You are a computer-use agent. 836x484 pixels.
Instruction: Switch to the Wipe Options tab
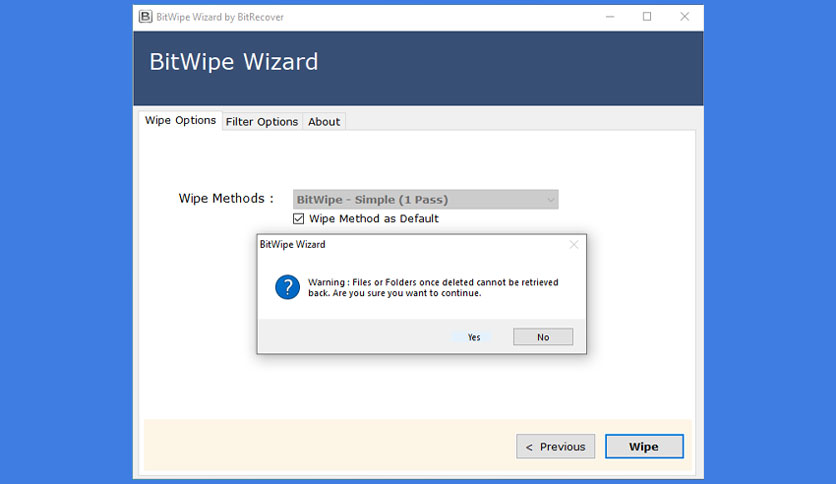[x=180, y=120]
